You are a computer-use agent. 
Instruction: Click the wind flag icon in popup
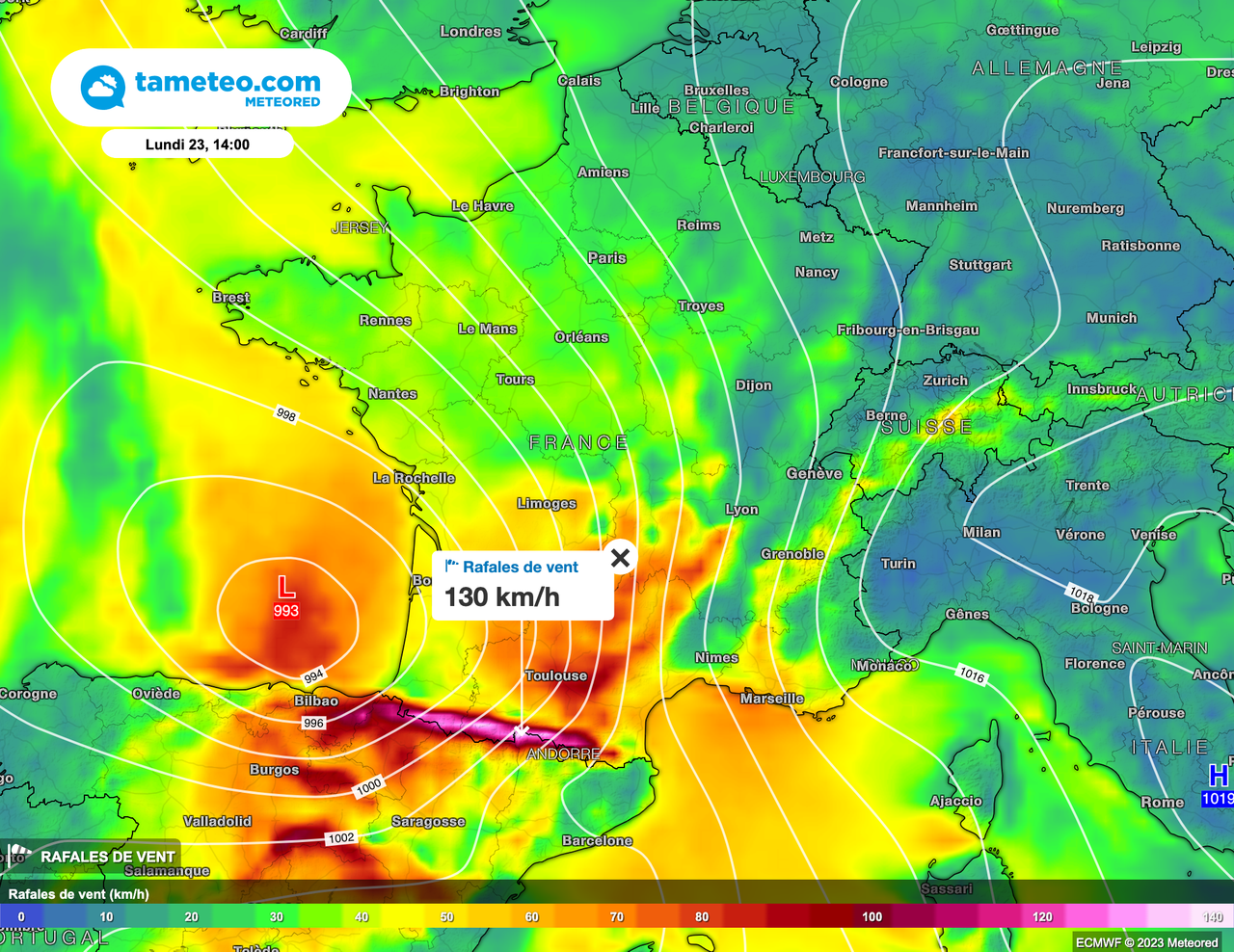(x=451, y=566)
